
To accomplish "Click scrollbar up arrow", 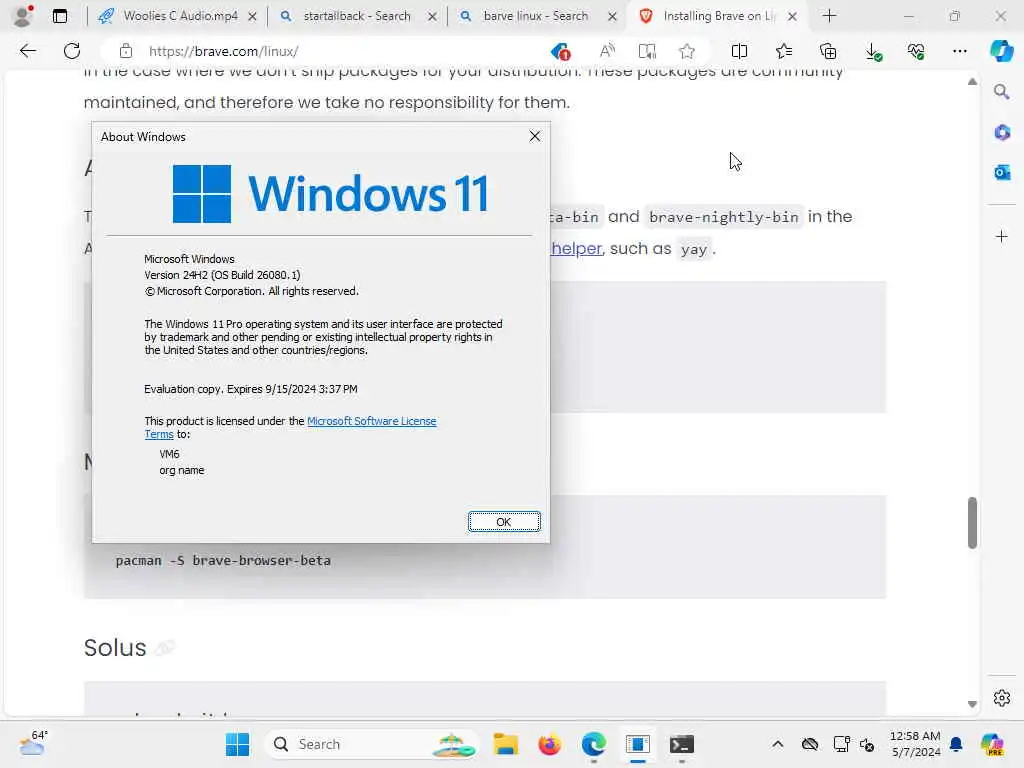I will [972, 82].
